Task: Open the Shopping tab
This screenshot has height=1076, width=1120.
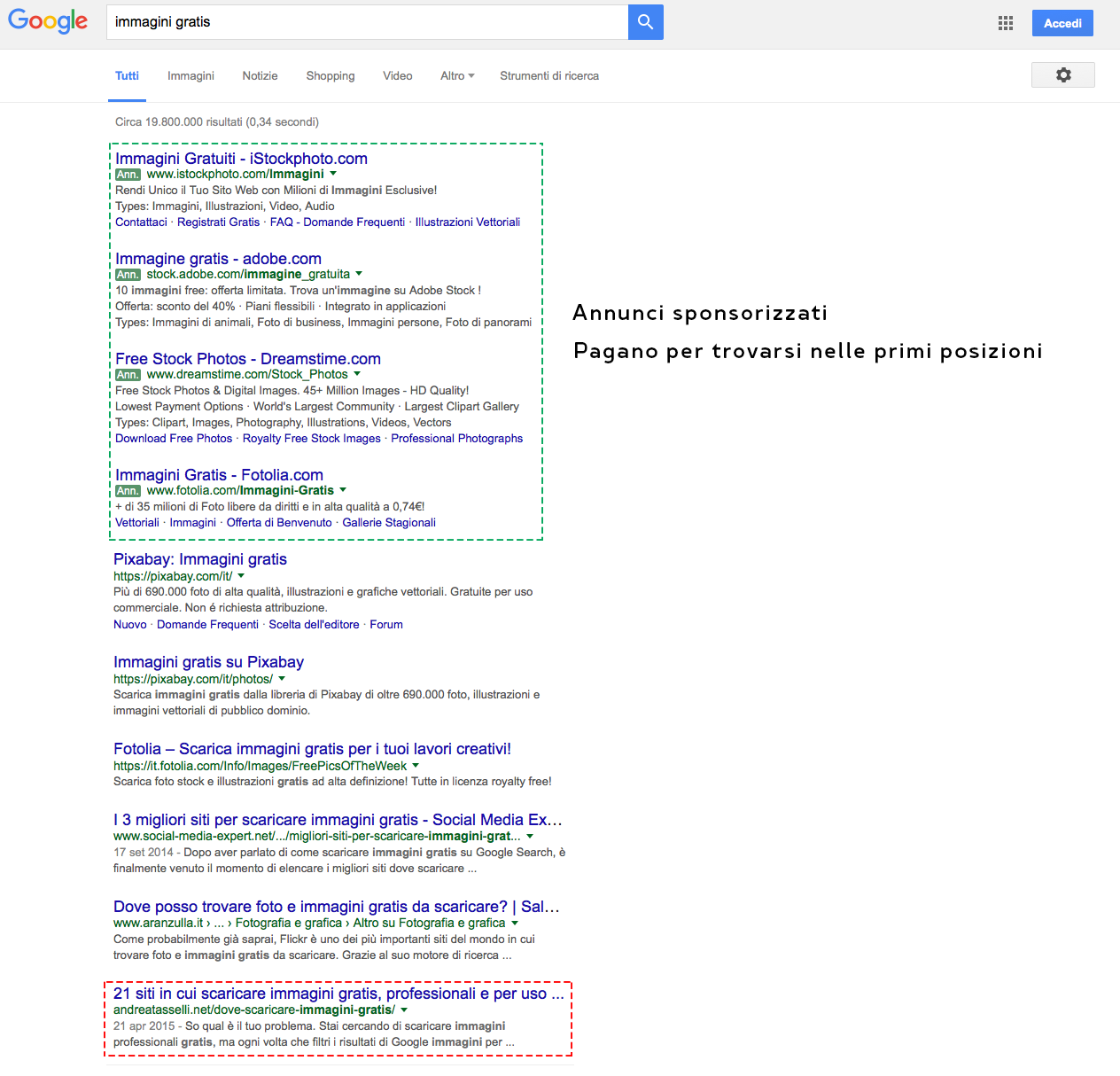Action: pyautogui.click(x=331, y=76)
